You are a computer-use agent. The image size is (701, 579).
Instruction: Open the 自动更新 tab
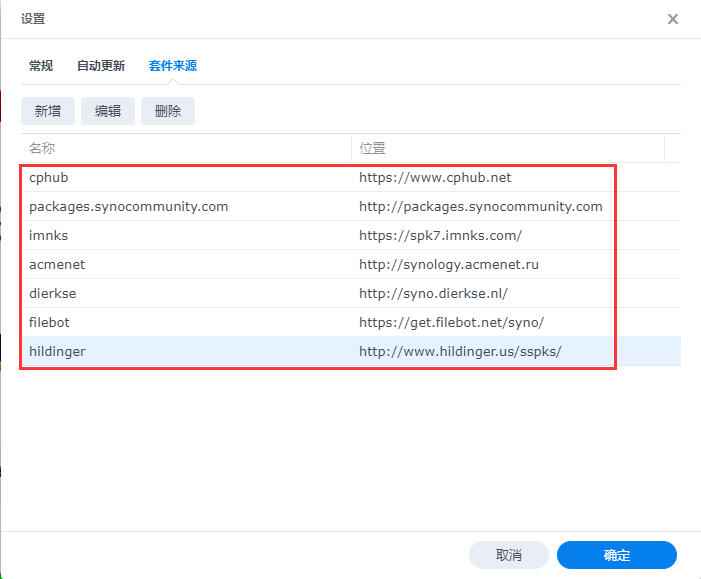pos(101,66)
